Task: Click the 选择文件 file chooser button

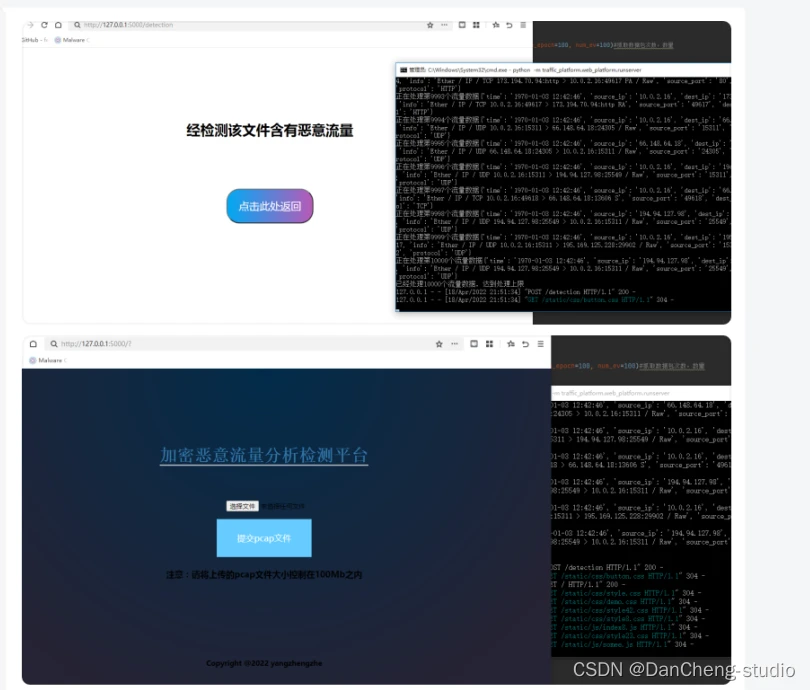Action: click(243, 504)
